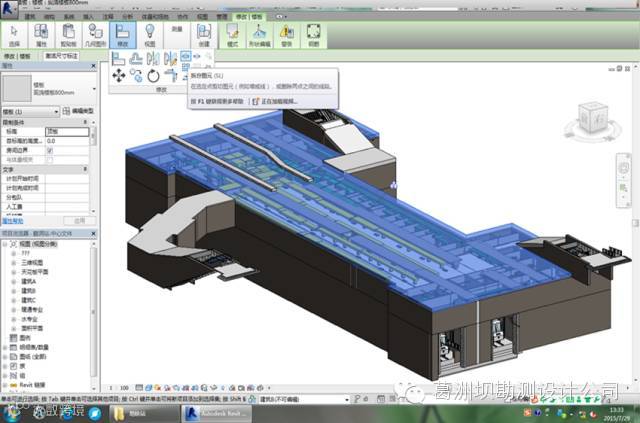Toggle the disabled checkbox below room bounding
Screen dimensions: 640x423
click(x=51, y=160)
